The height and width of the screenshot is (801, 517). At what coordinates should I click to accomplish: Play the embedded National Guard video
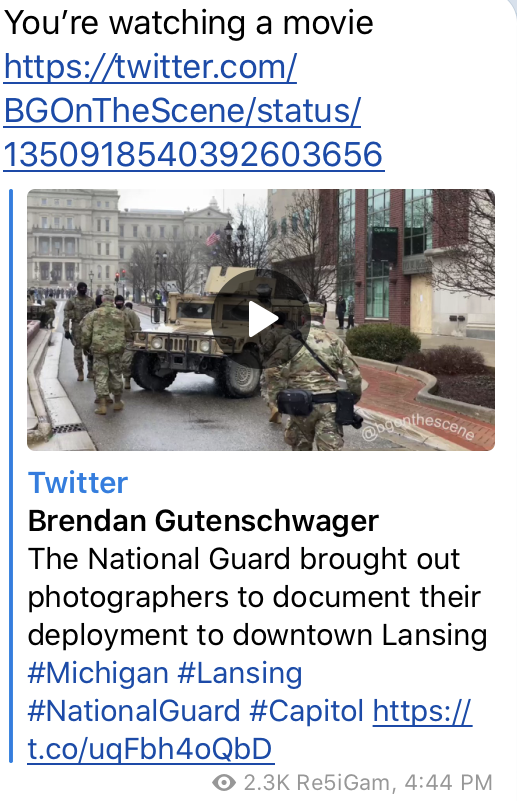click(x=261, y=319)
